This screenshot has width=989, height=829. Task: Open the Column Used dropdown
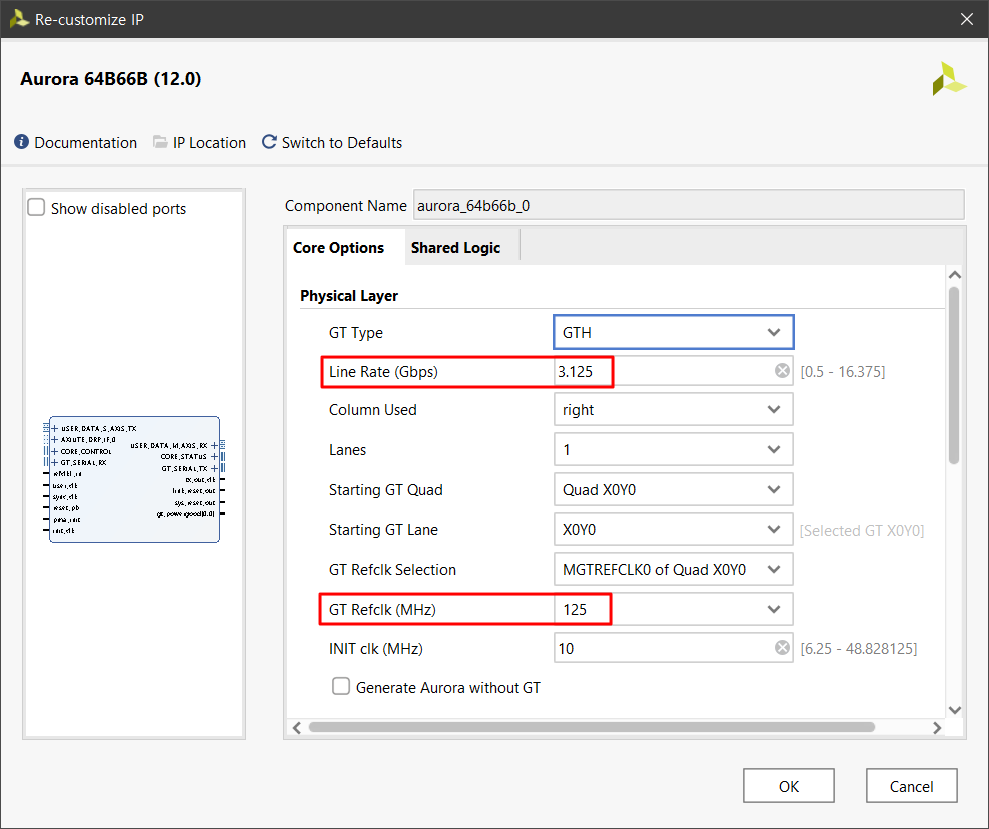[x=674, y=409]
